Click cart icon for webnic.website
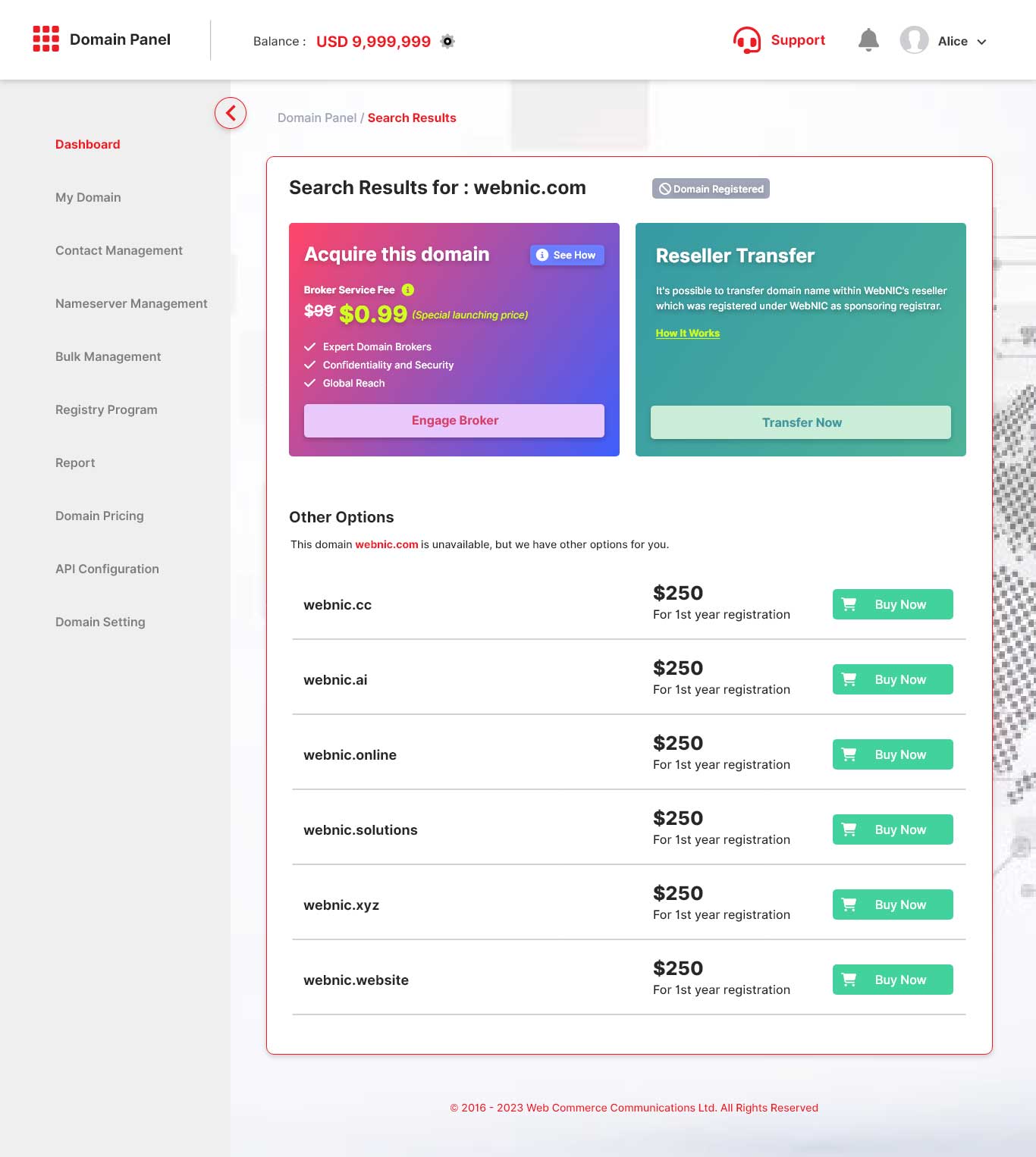 pos(849,980)
